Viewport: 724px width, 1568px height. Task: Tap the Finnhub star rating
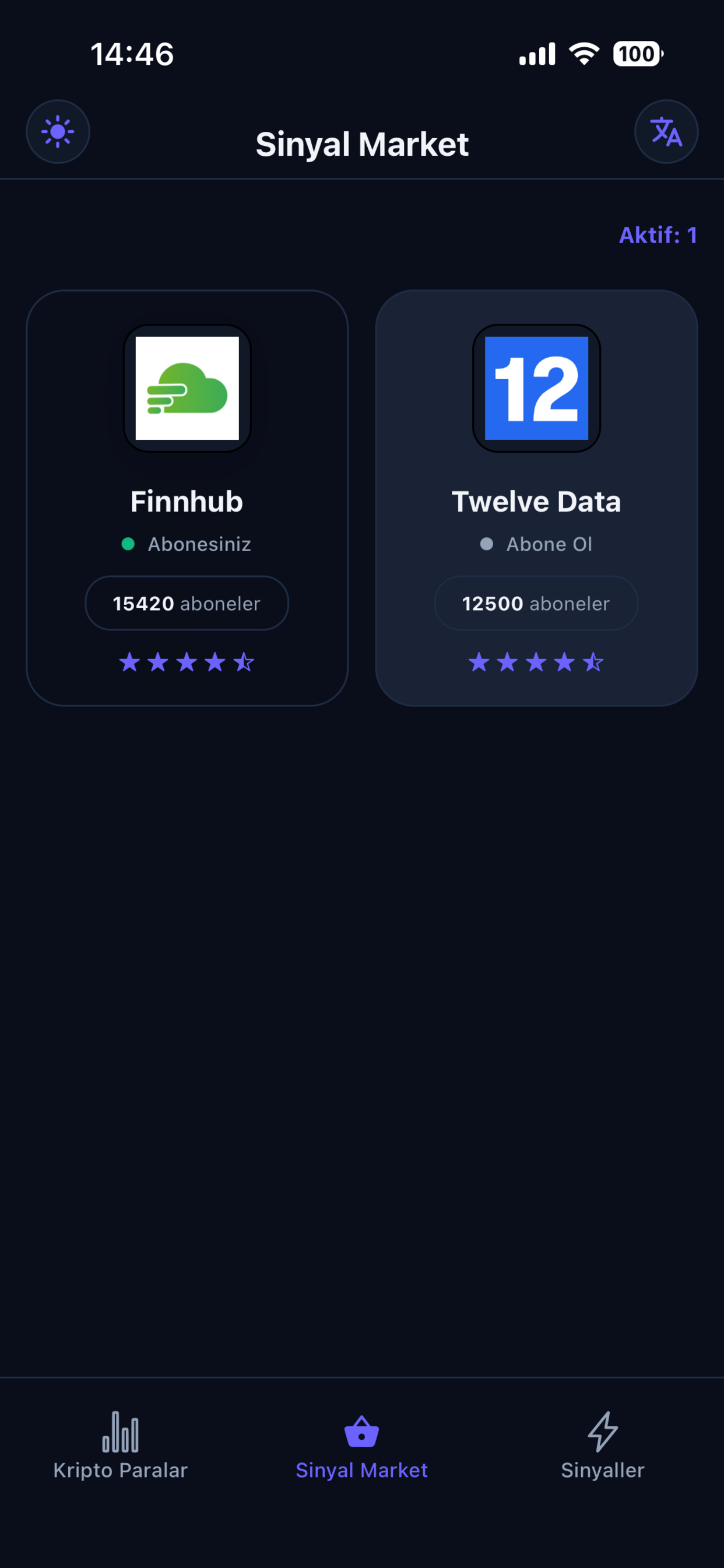pos(187,661)
